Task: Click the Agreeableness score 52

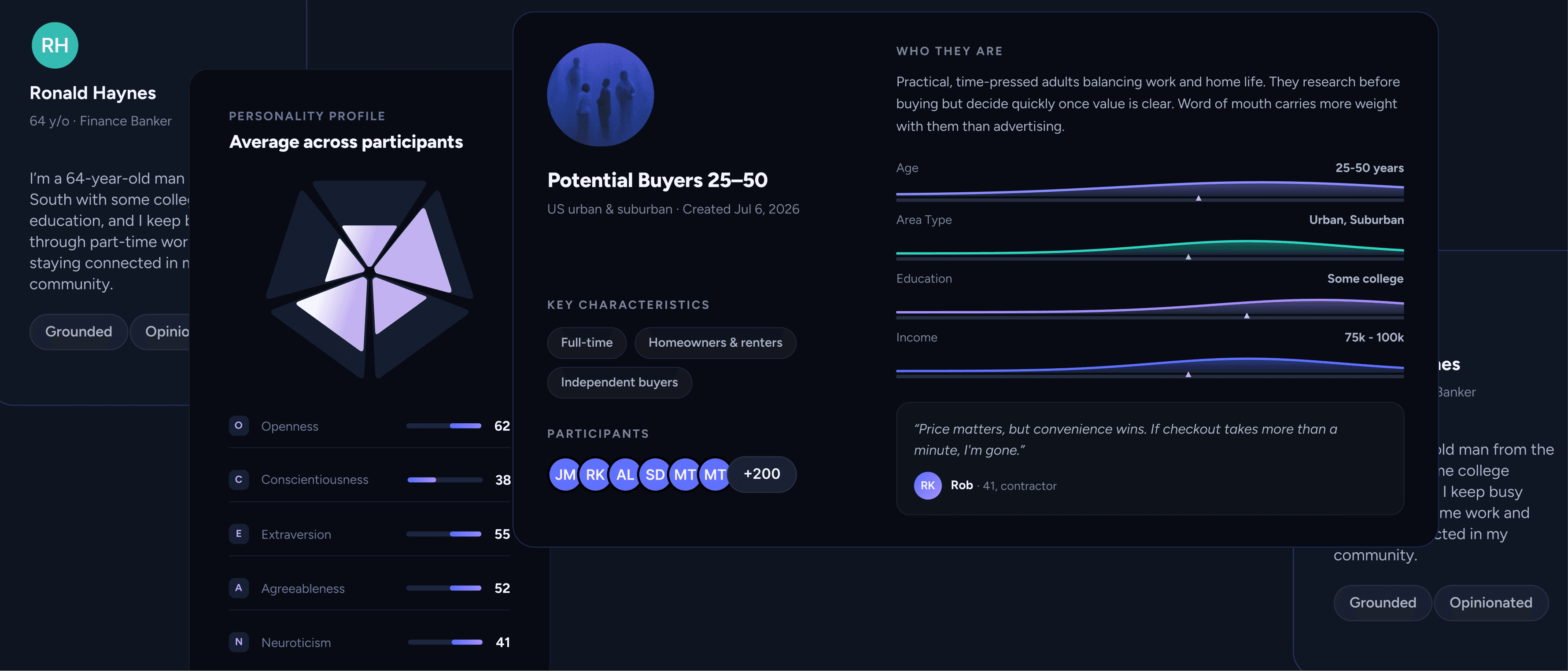Action: (502, 588)
